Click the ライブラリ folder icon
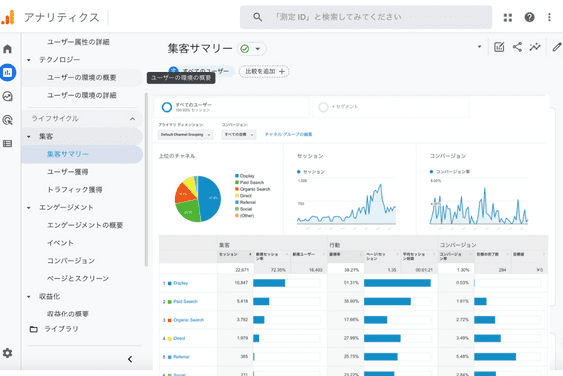Viewport: 563px width, 376px height. 33,329
